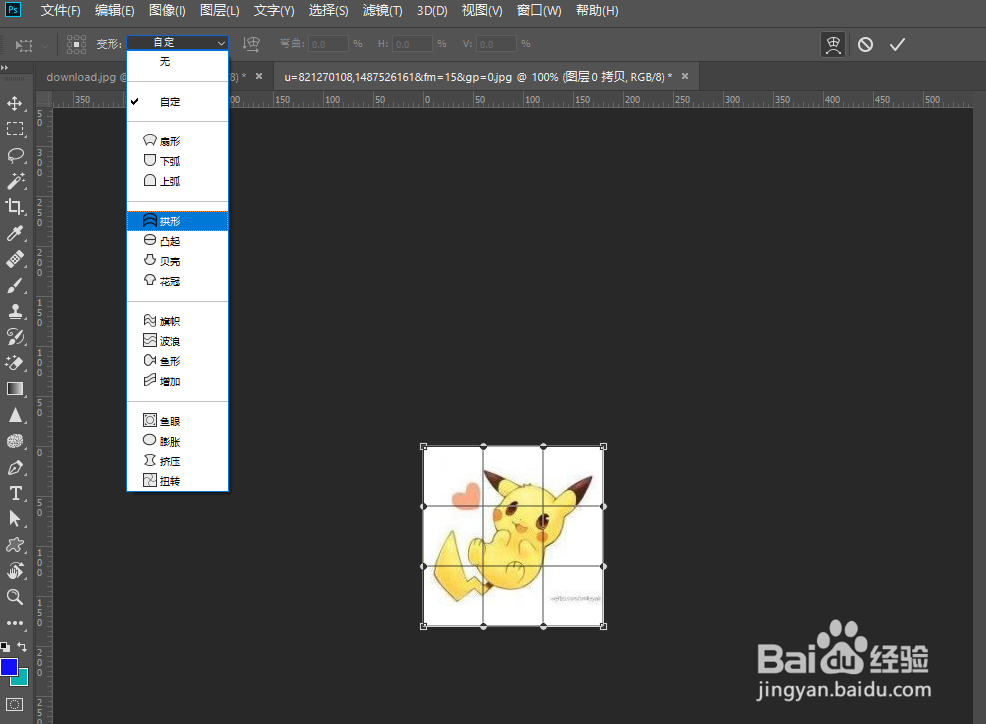Swap foreground and background colors
This screenshot has width=986, height=724.
[x=22, y=647]
